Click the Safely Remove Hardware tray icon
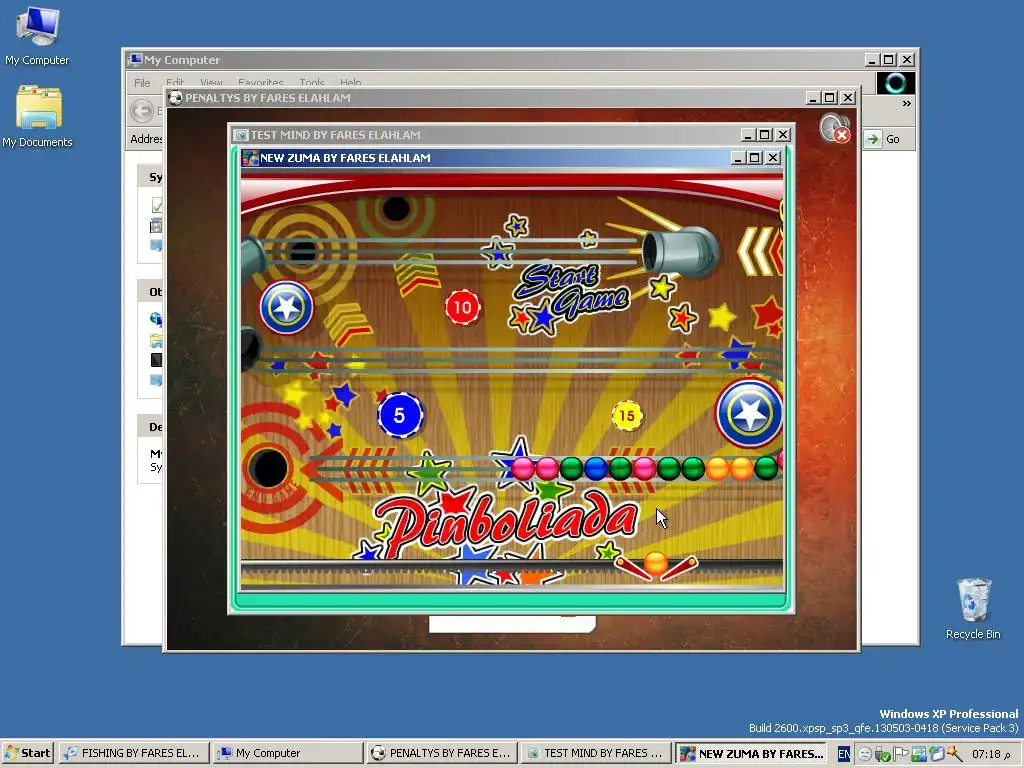The height and width of the screenshot is (768, 1024). pos(882,754)
